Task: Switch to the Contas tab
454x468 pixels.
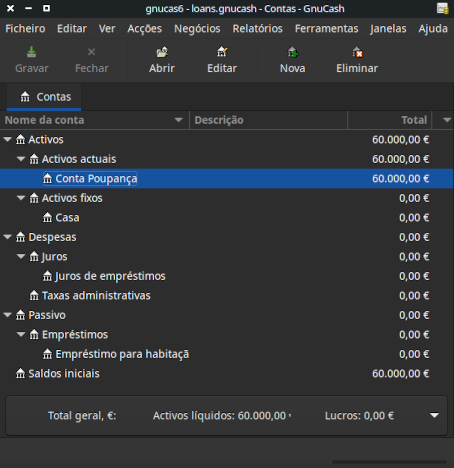Action: (44, 97)
